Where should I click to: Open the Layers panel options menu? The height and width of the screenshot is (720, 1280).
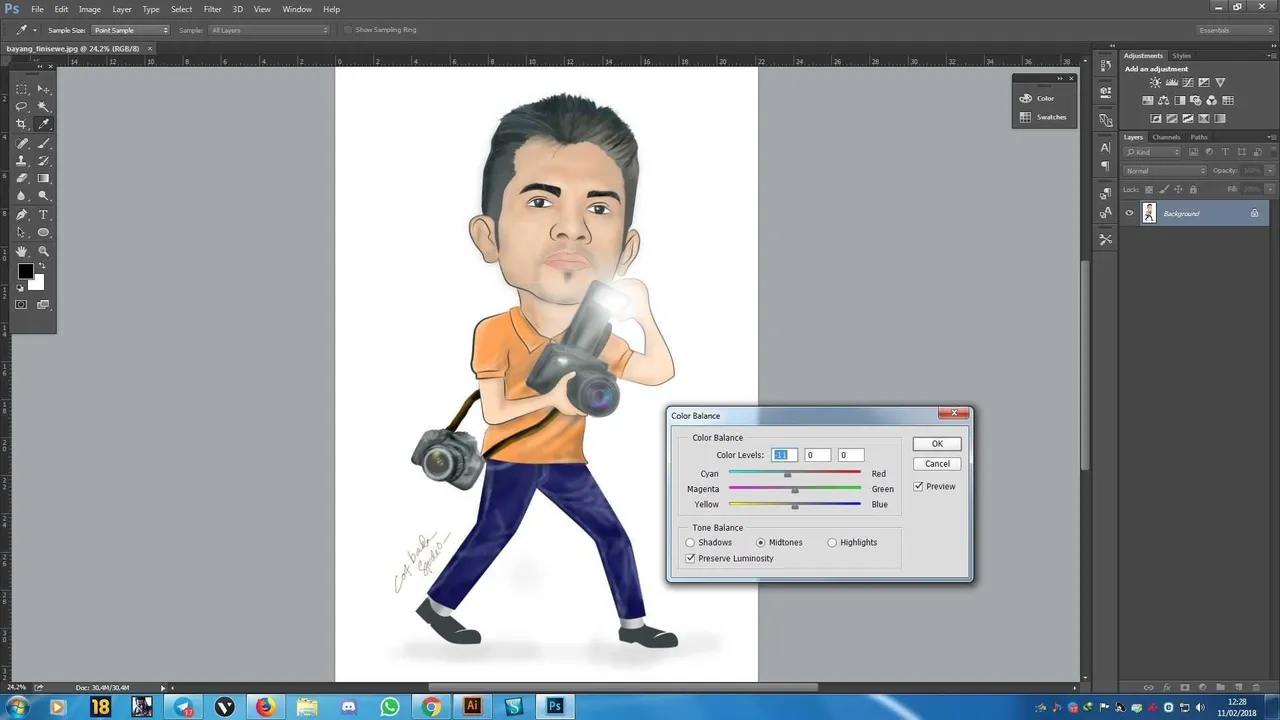point(1271,137)
